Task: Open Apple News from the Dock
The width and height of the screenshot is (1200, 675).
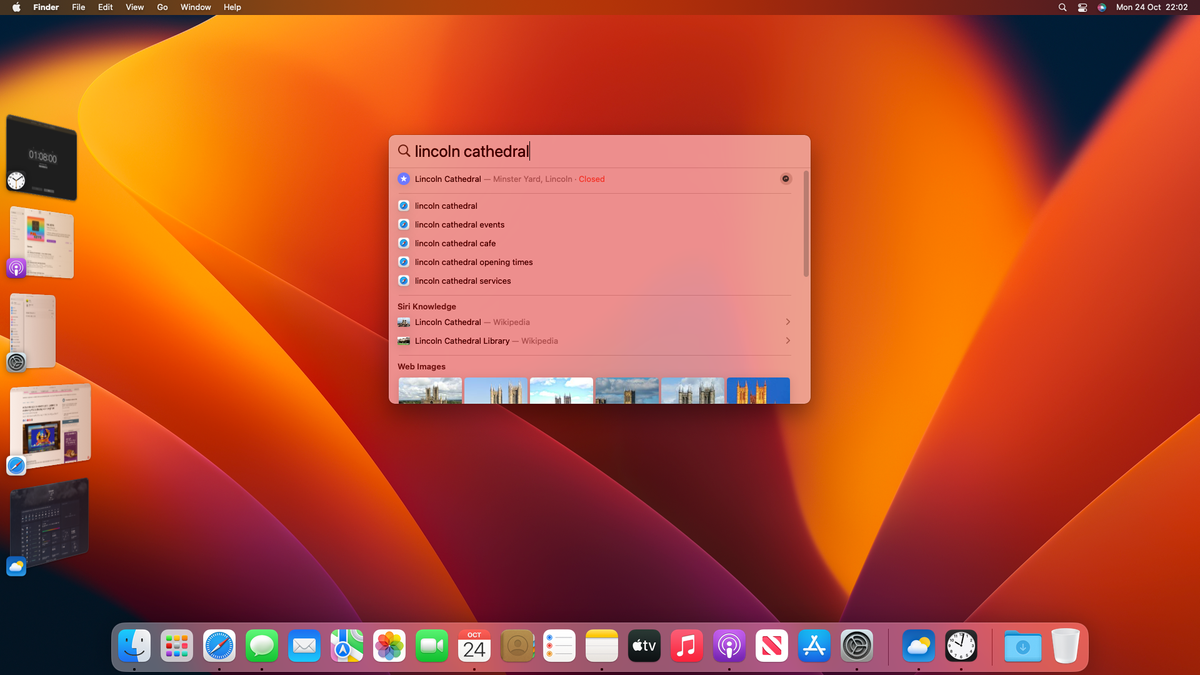Action: (771, 646)
